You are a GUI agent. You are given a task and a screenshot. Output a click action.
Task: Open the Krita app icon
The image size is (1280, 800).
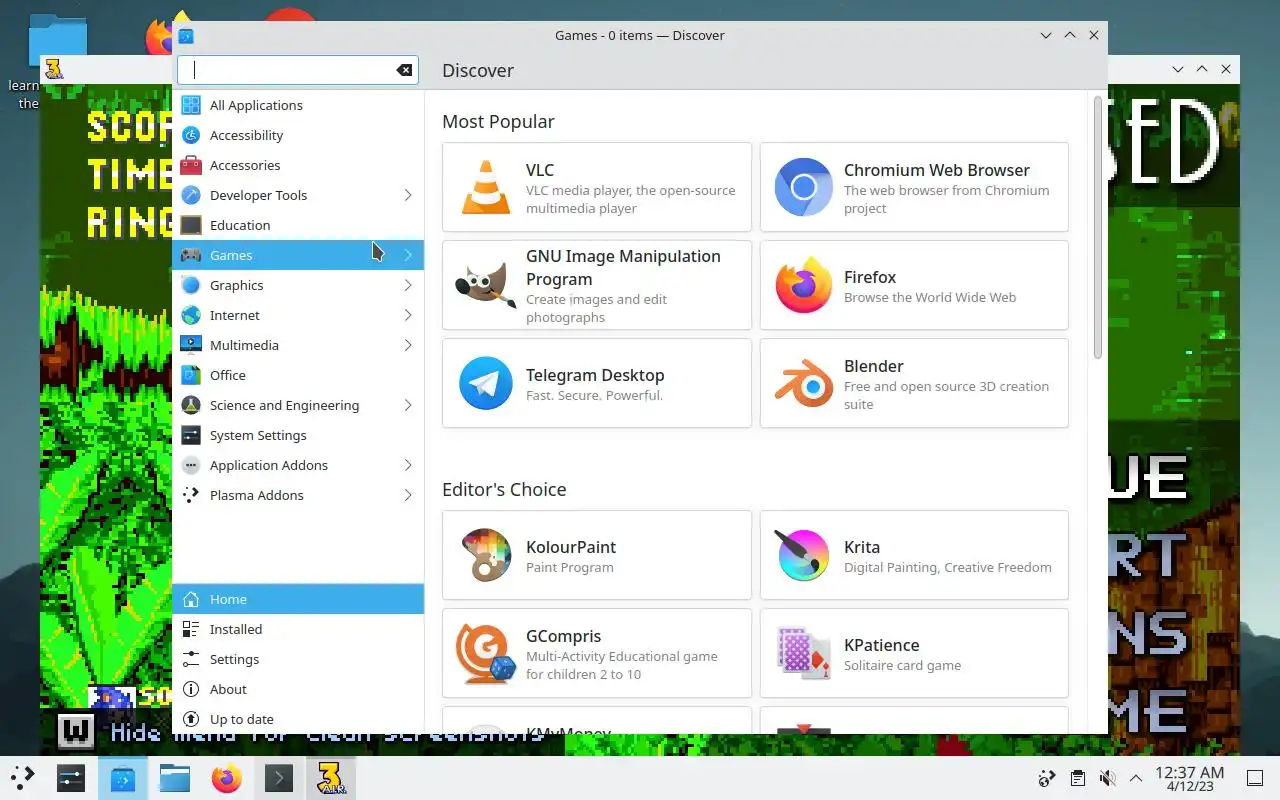(x=803, y=555)
